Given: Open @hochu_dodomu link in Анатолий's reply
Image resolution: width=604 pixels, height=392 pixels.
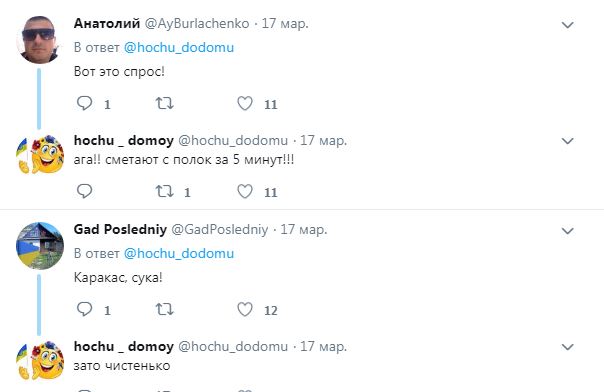Looking at the screenshot, I should (179, 47).
